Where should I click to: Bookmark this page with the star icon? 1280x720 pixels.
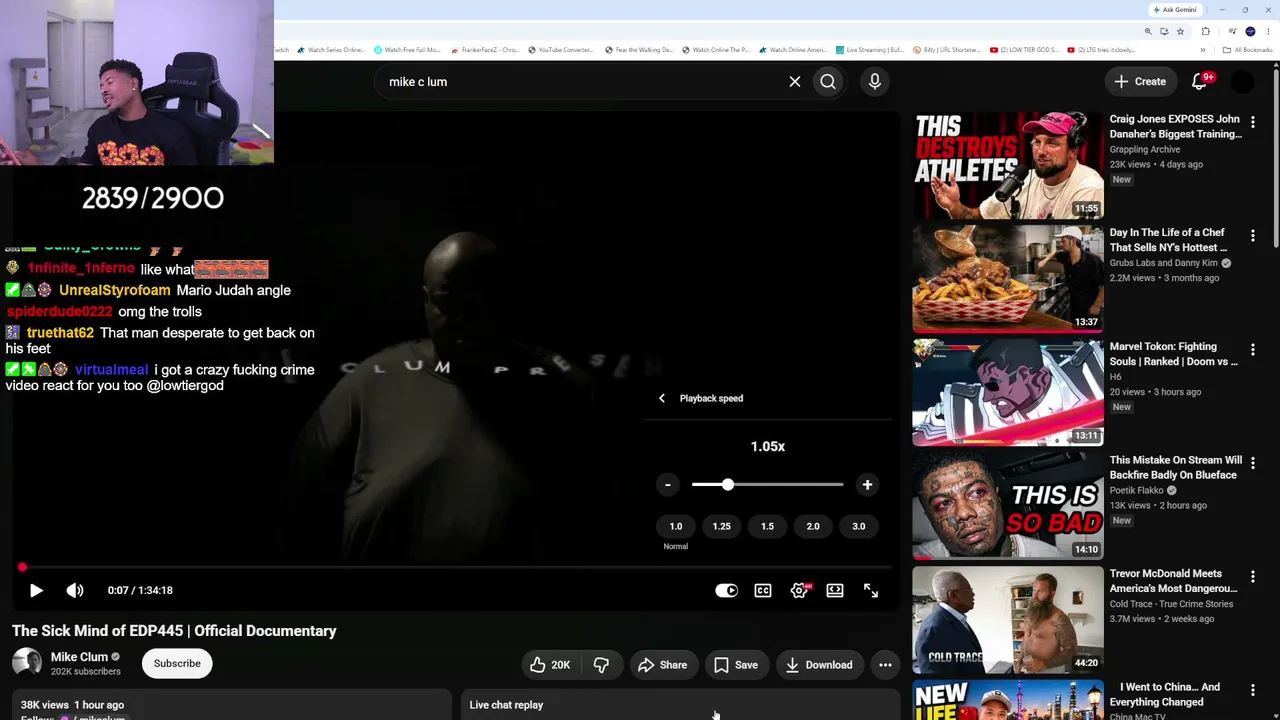1180,31
